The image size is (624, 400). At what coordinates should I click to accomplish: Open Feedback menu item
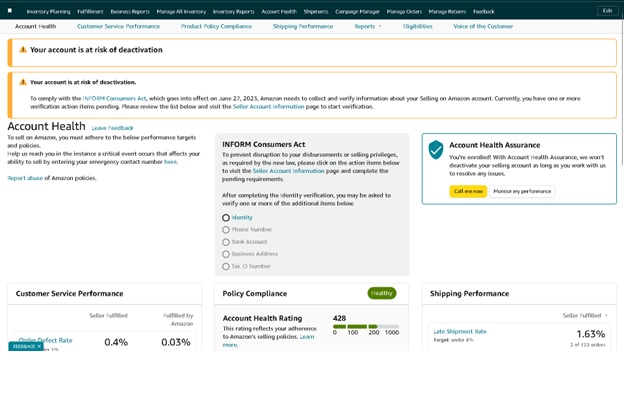[484, 12]
